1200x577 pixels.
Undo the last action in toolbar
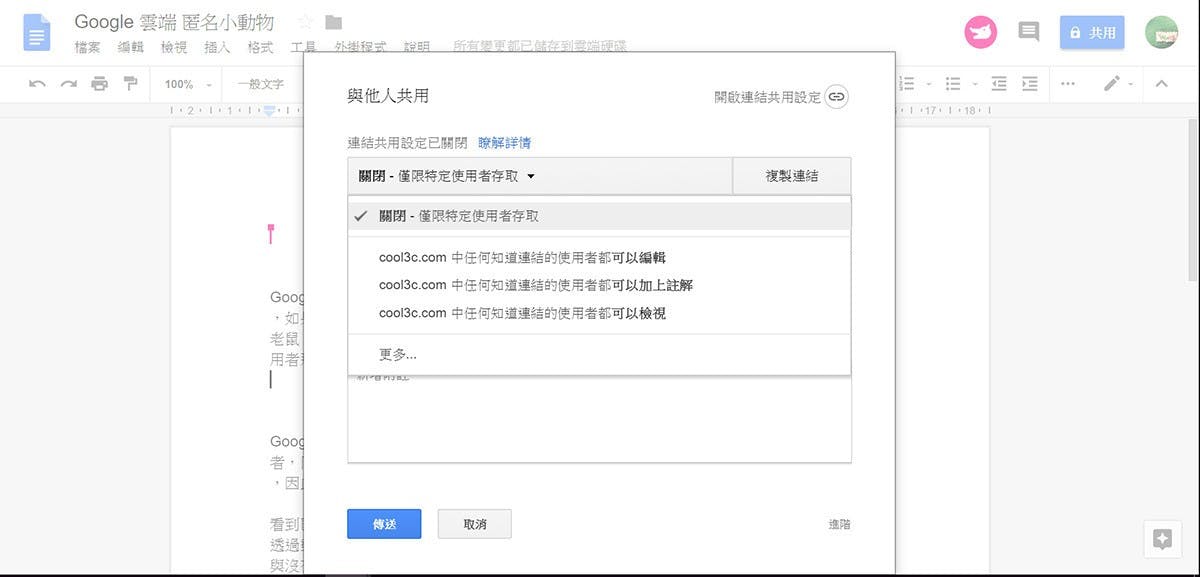tap(37, 84)
